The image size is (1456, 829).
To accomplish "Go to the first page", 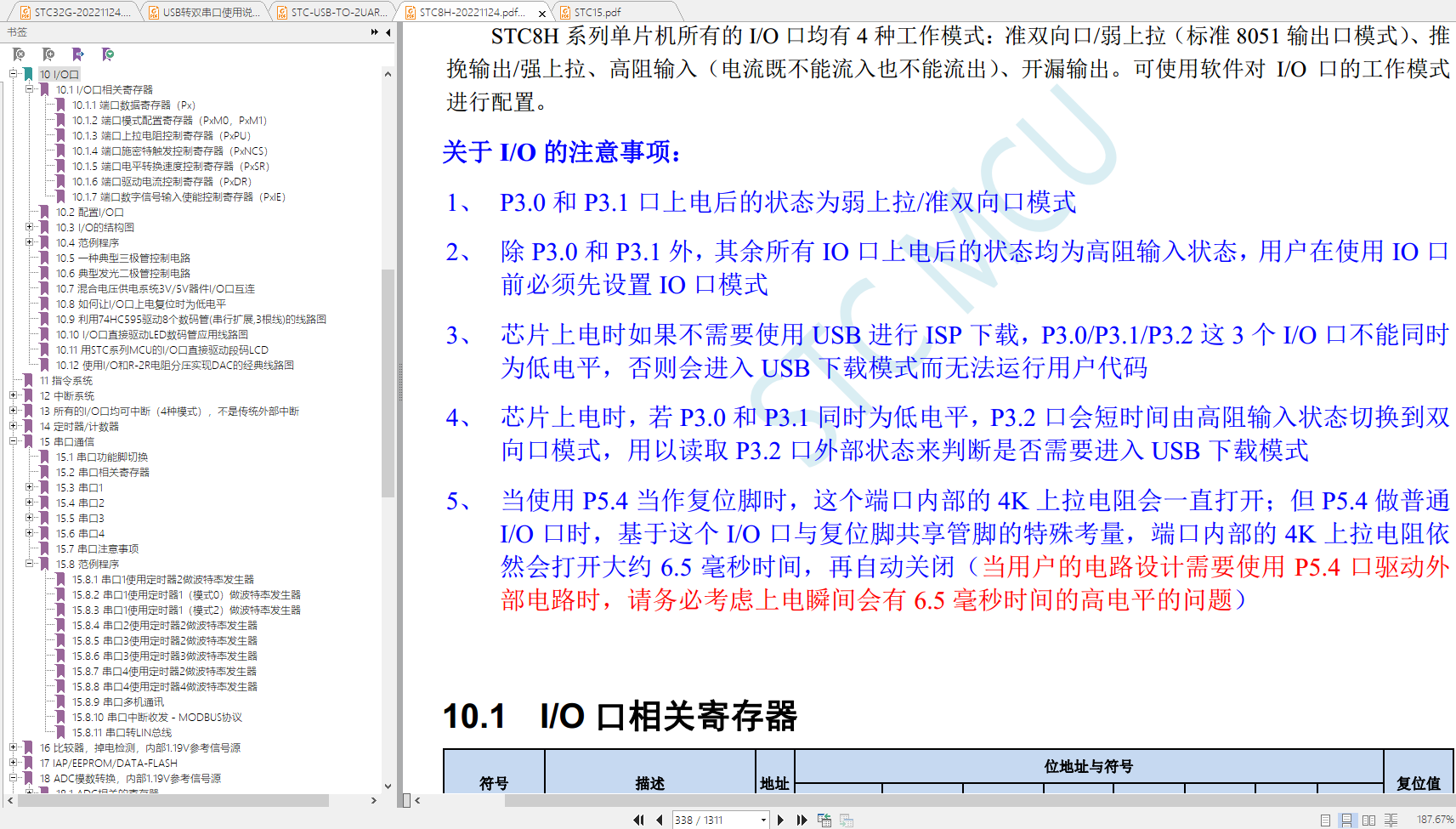I will click(638, 820).
